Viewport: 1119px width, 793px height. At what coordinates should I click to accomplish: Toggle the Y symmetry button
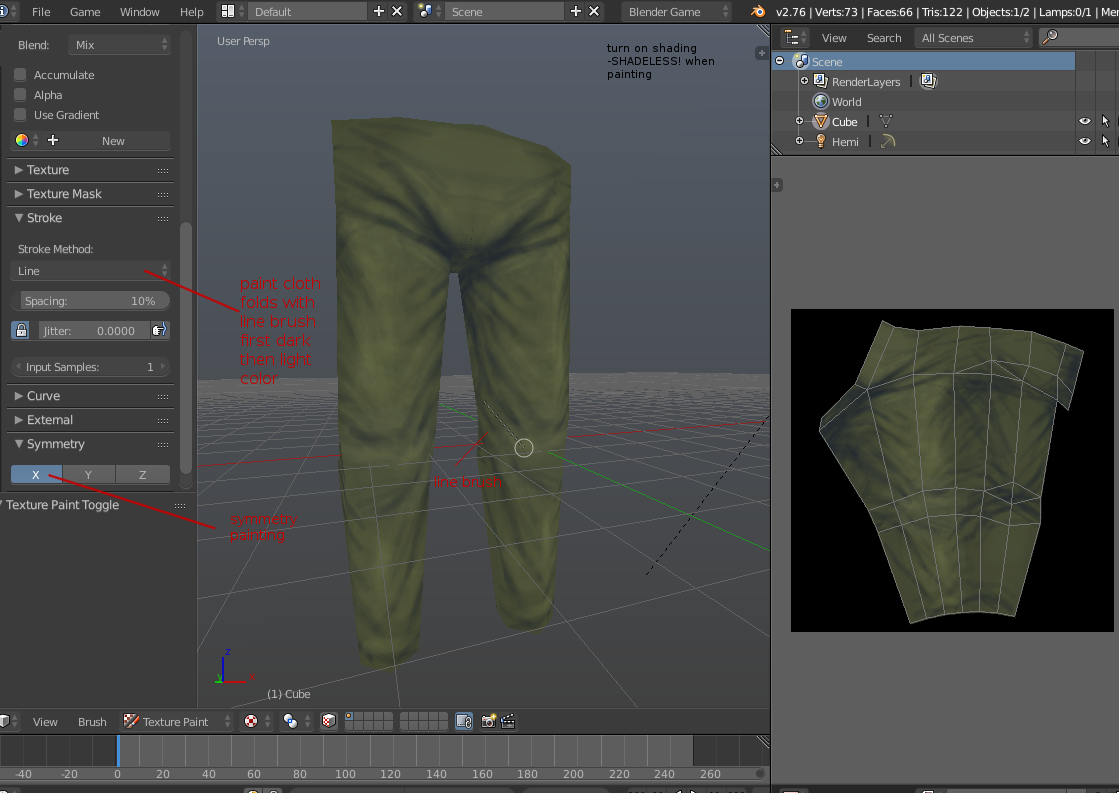coord(88,475)
